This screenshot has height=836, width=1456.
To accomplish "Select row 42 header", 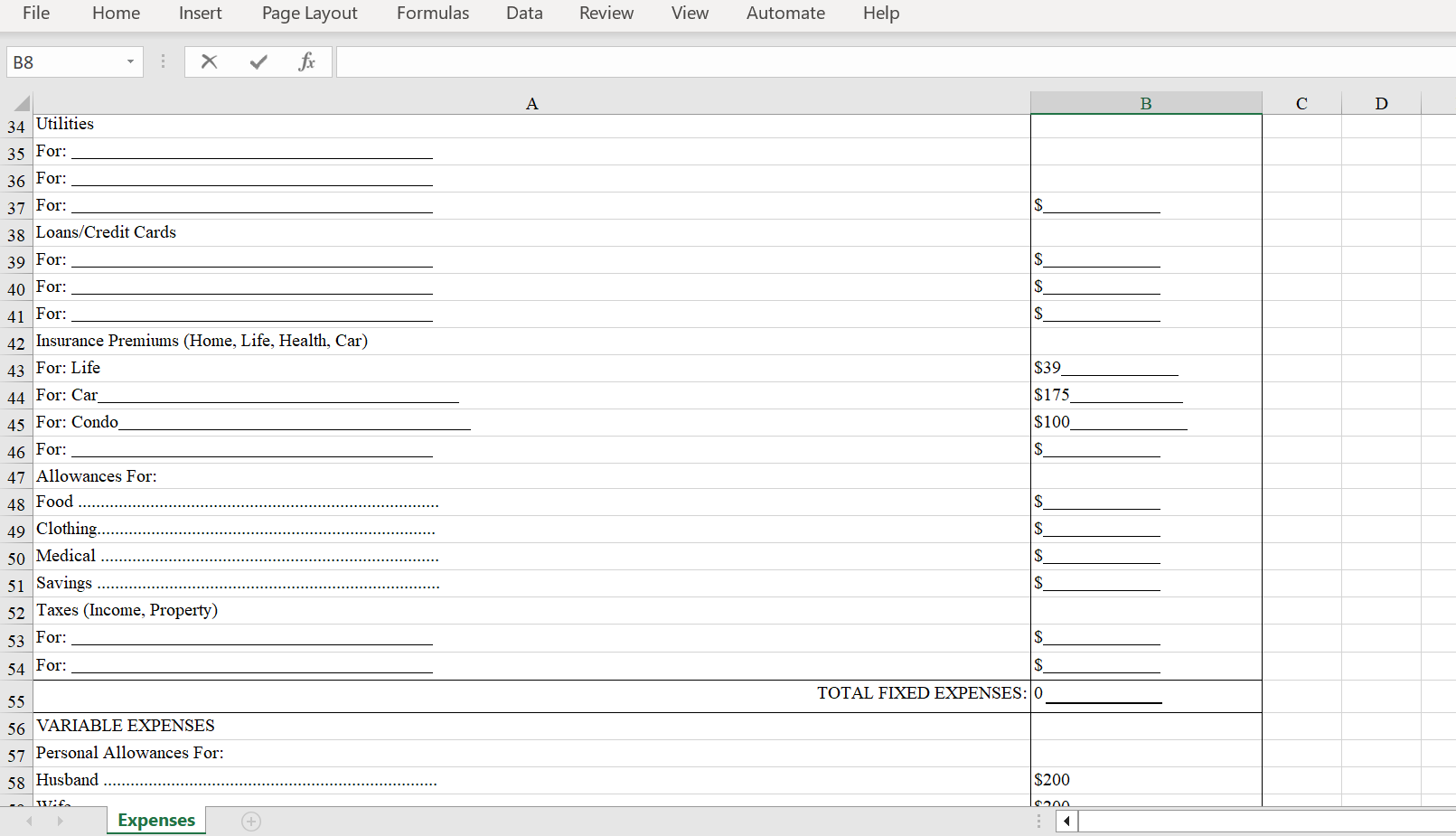I will point(16,343).
